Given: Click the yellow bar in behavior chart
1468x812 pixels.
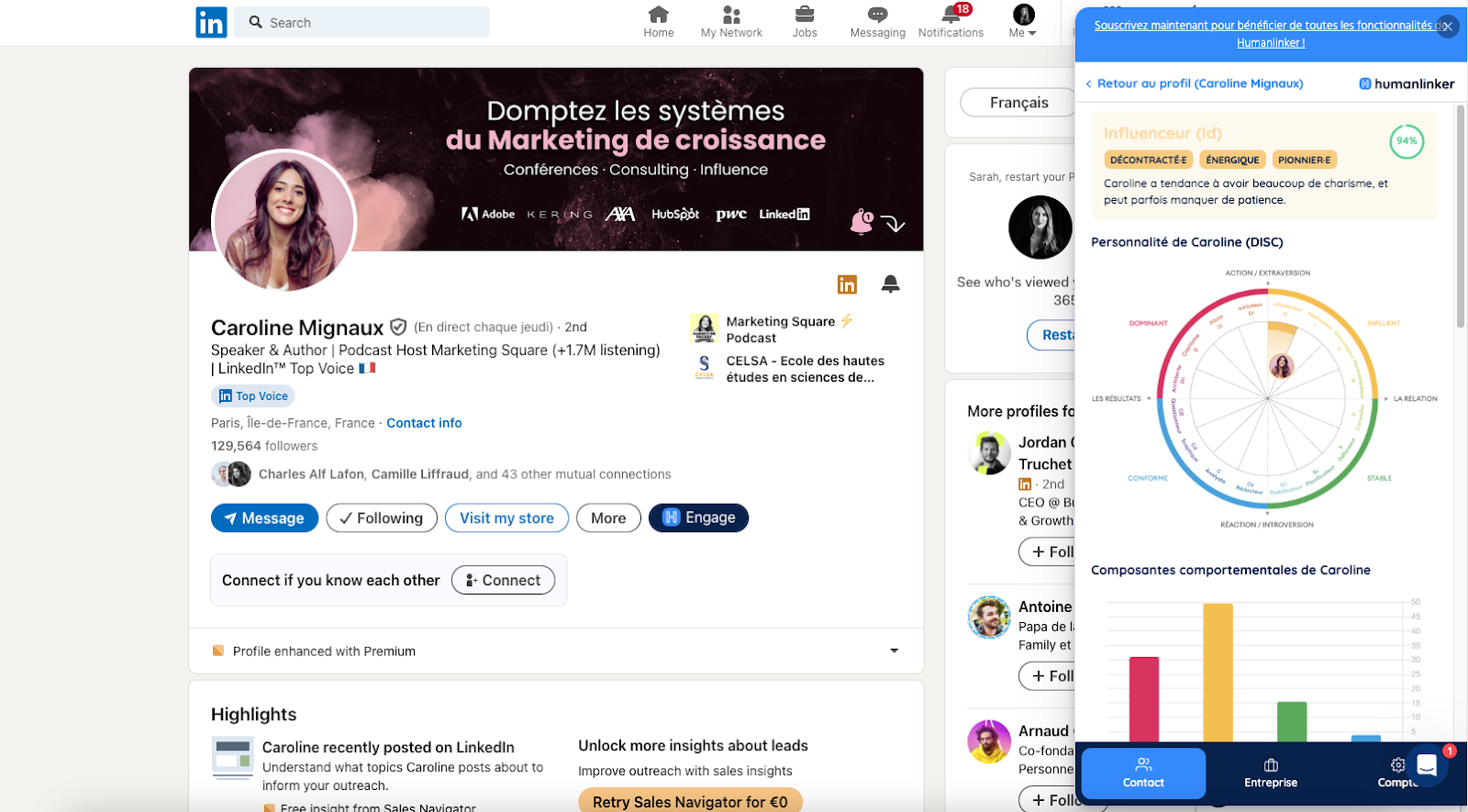Looking at the screenshot, I should click(1218, 673).
